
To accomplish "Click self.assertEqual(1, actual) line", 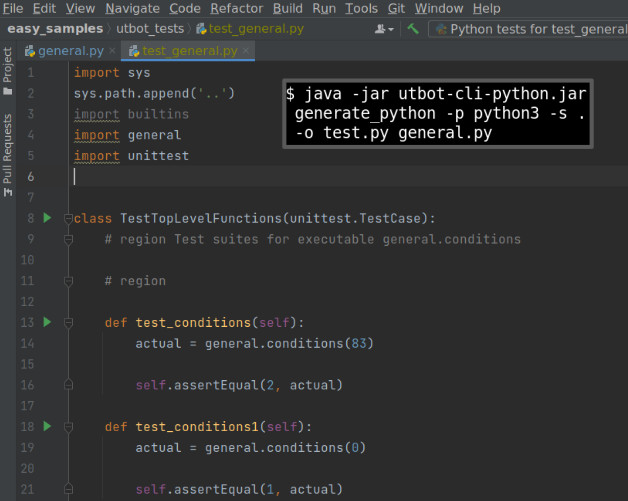I will click(x=239, y=489).
